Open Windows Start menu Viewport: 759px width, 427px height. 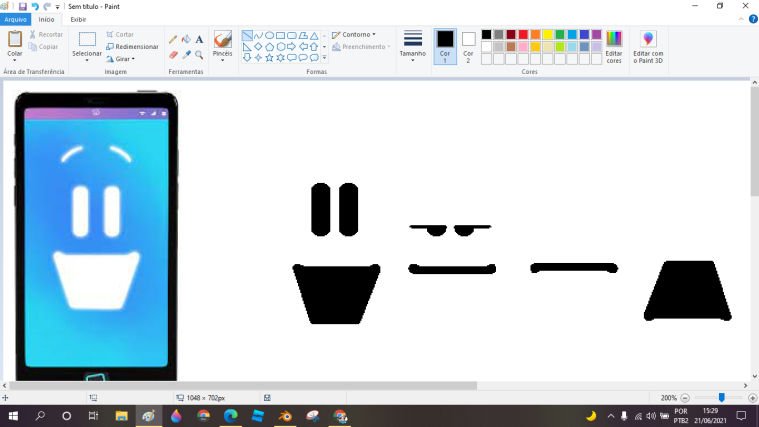pos(13,416)
